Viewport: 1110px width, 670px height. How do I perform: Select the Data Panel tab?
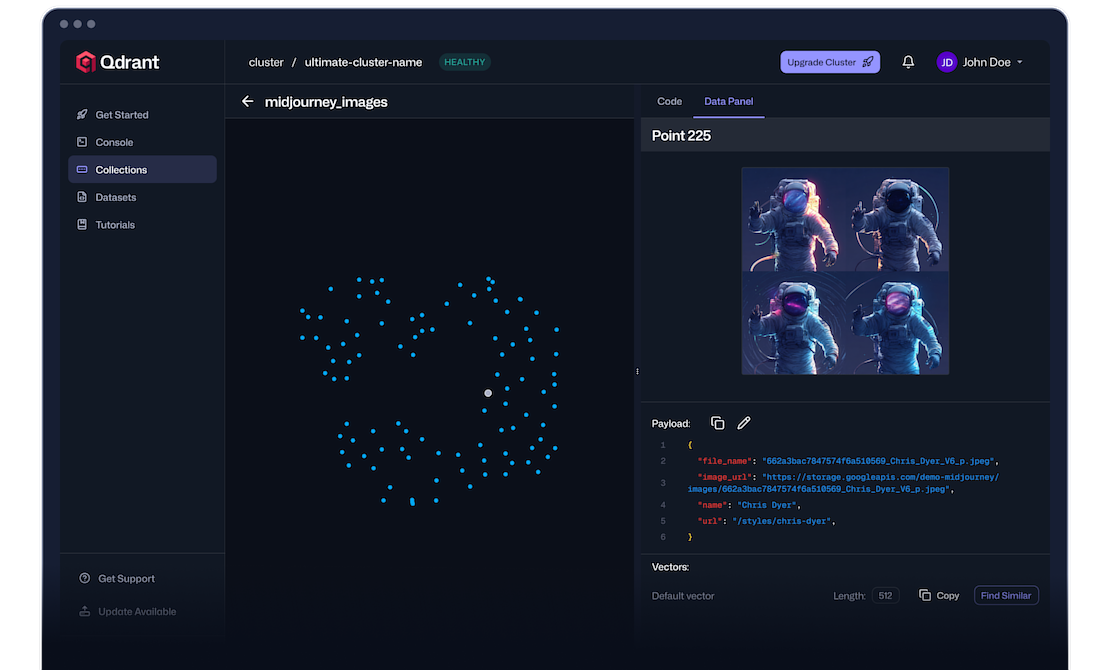point(728,102)
